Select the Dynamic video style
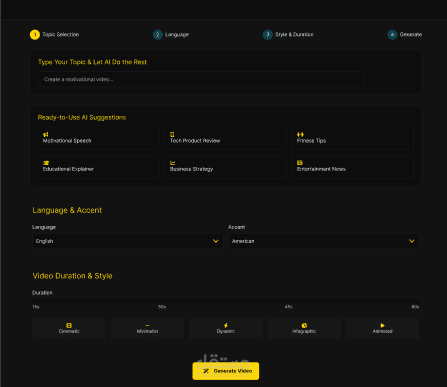Image resolution: width=447 pixels, height=387 pixels. tap(226, 328)
